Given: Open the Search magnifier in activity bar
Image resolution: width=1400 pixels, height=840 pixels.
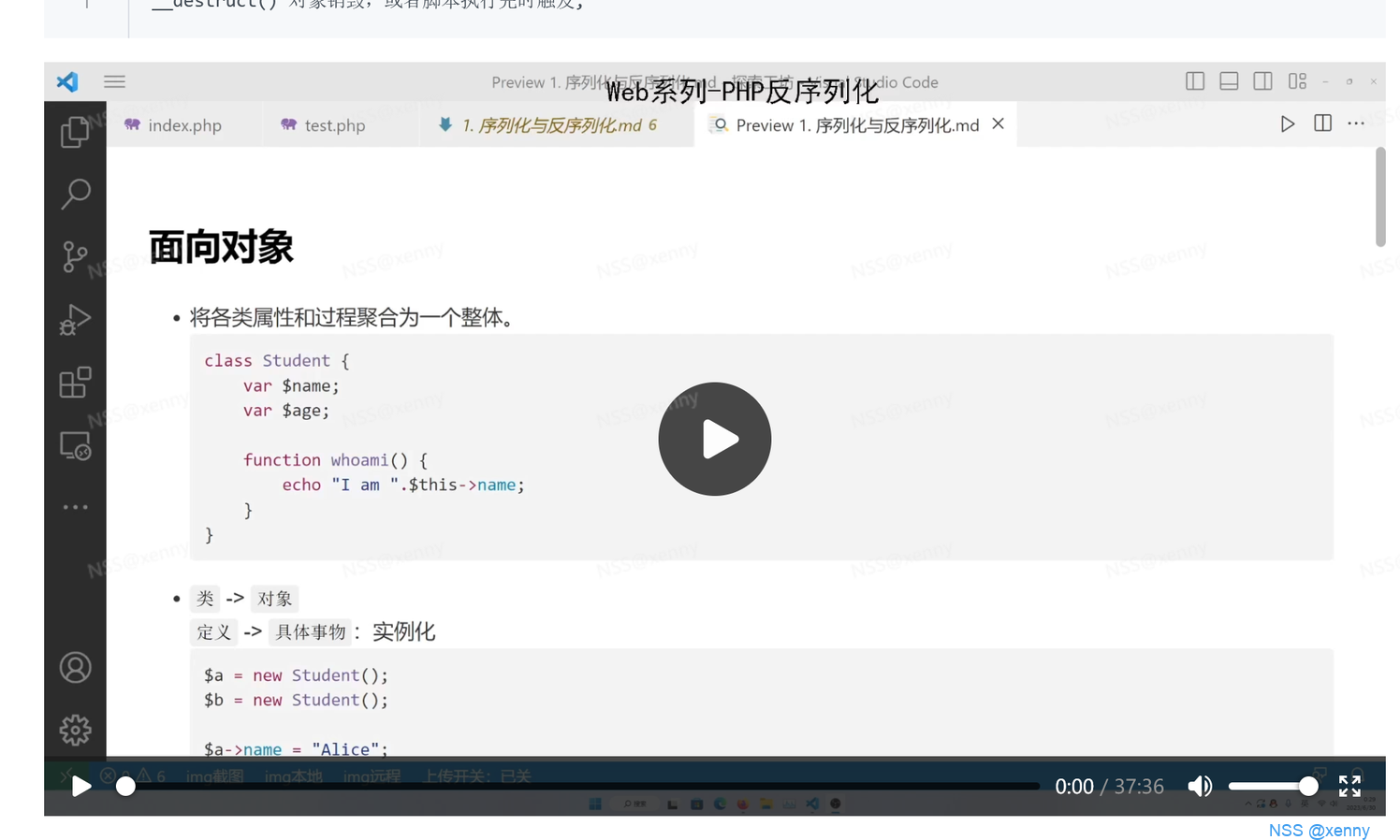Looking at the screenshot, I should click(75, 194).
